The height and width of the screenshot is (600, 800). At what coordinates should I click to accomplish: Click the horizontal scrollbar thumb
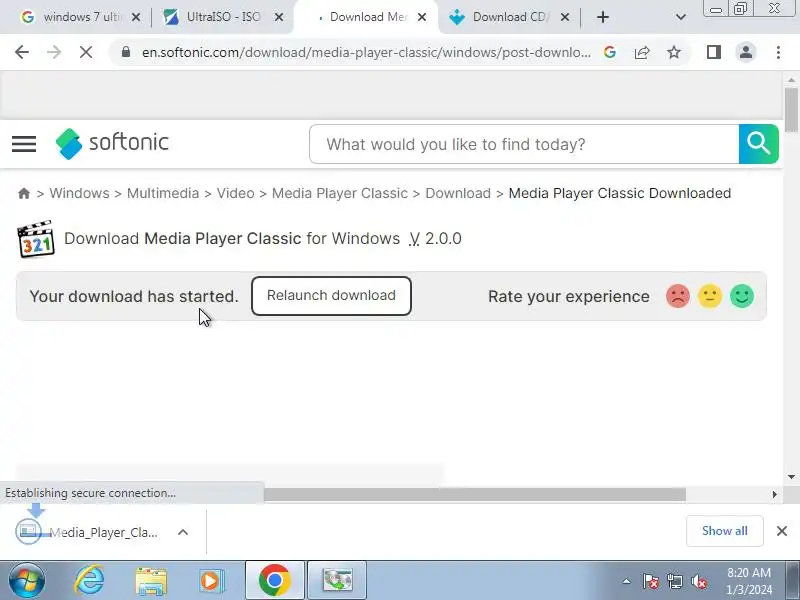[x=474, y=494]
